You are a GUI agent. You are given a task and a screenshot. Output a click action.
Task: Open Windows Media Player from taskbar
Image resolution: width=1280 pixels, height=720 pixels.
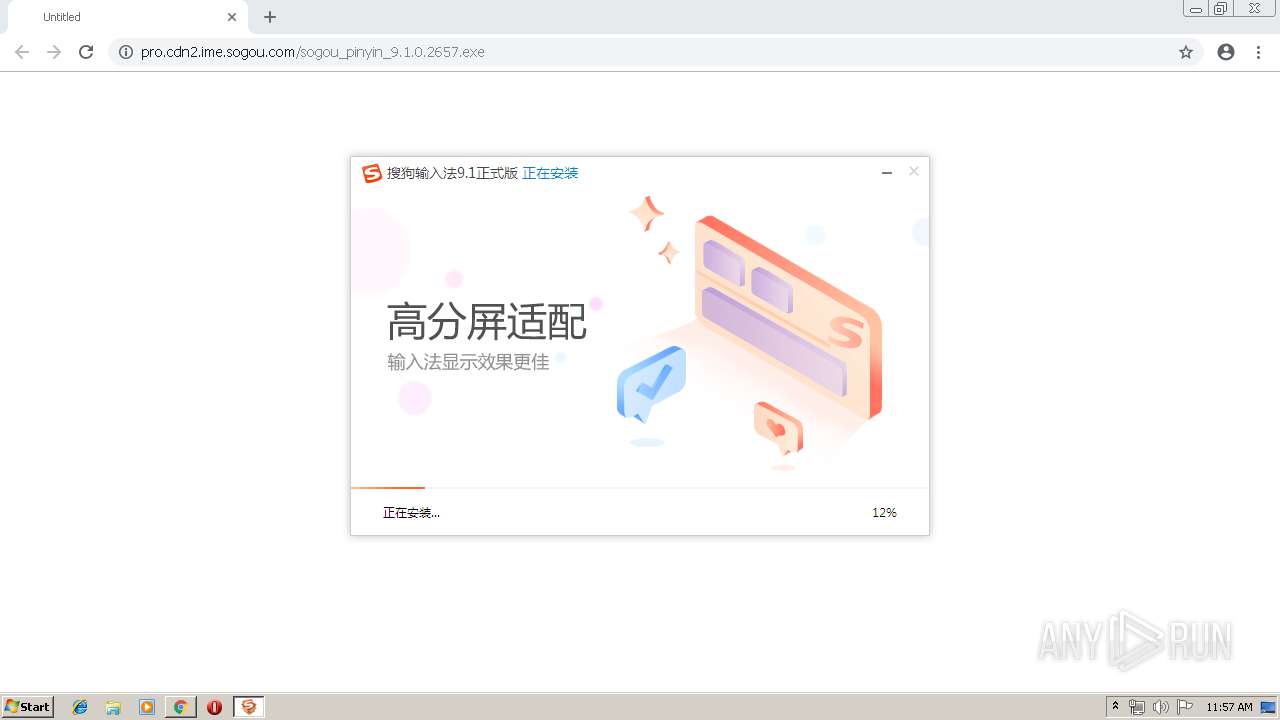click(x=147, y=707)
